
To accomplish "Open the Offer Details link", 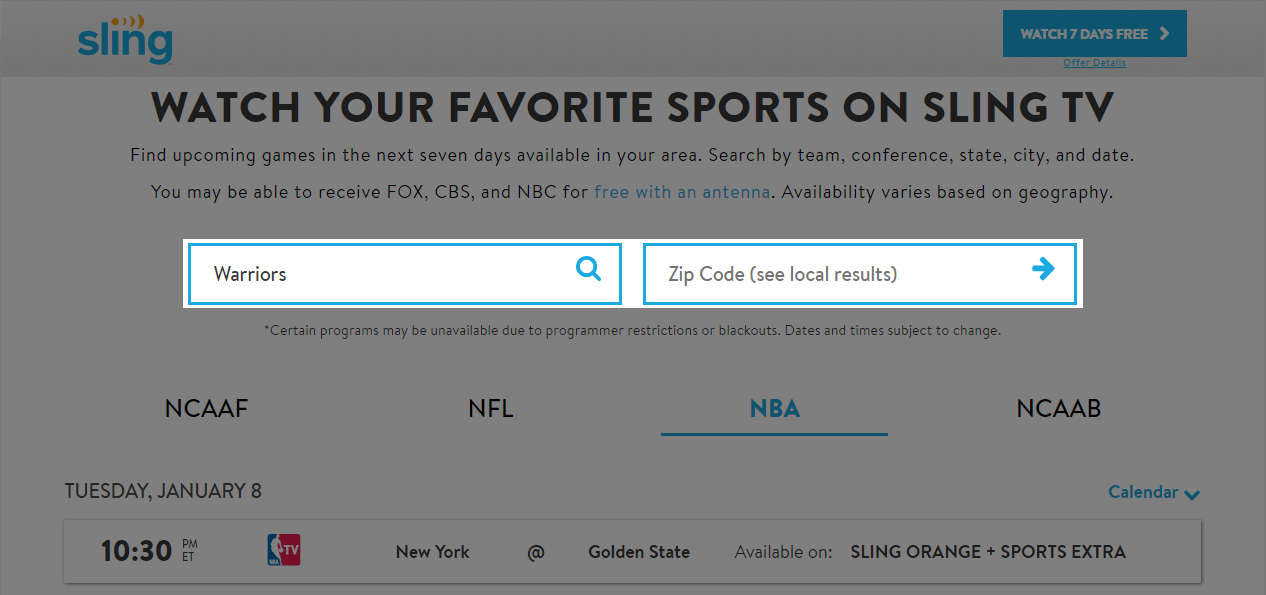I will coord(1094,63).
